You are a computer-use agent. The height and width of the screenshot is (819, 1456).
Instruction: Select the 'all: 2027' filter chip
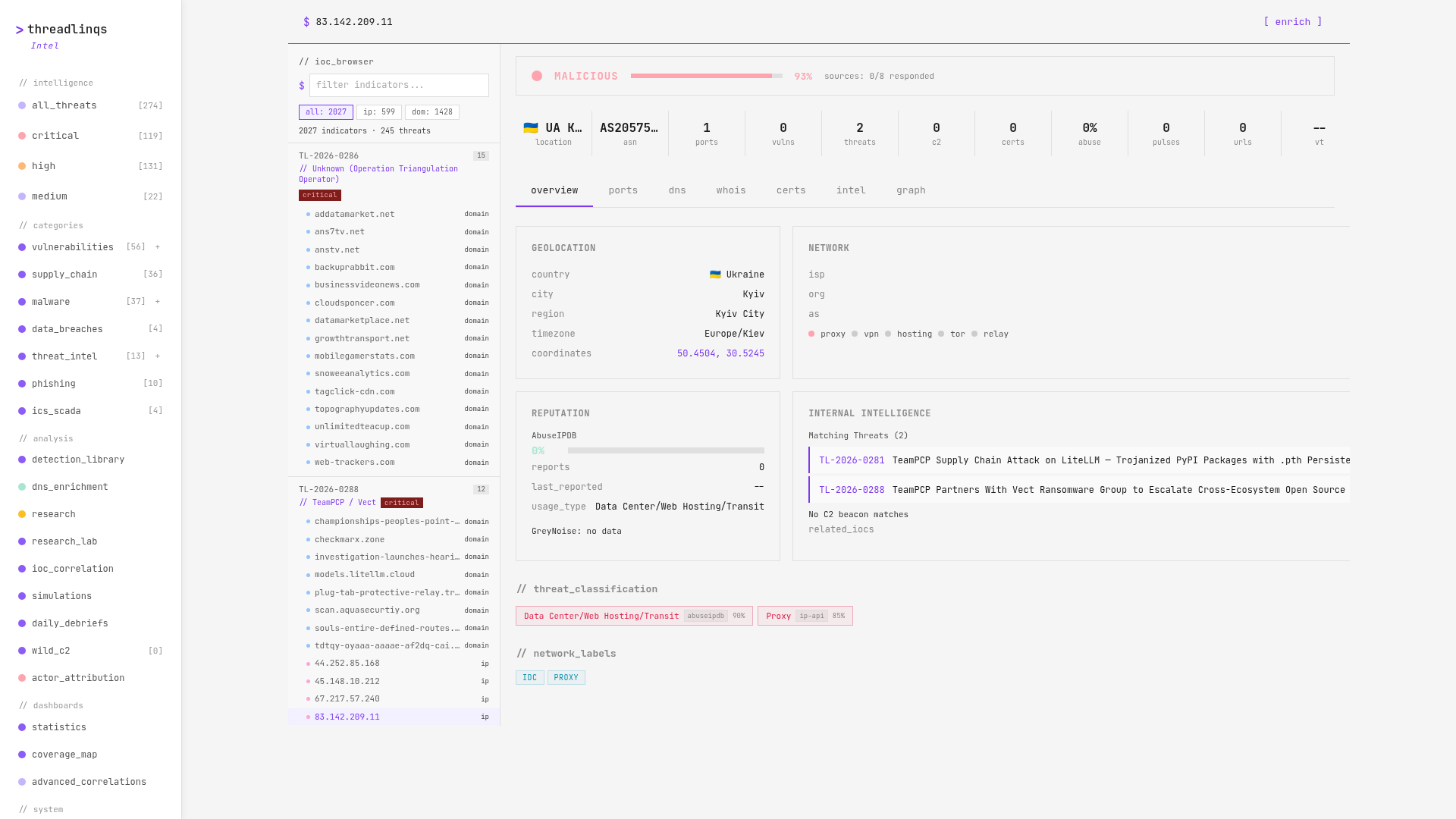click(x=325, y=112)
